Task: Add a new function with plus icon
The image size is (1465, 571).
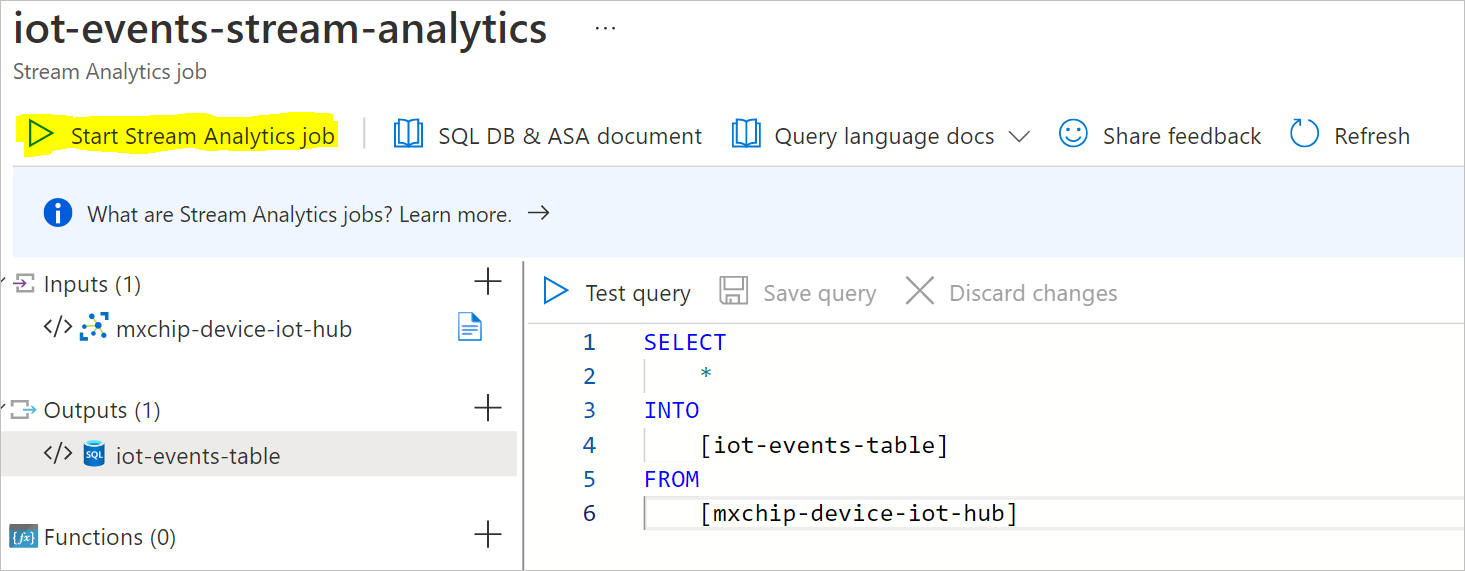Action: click(487, 535)
